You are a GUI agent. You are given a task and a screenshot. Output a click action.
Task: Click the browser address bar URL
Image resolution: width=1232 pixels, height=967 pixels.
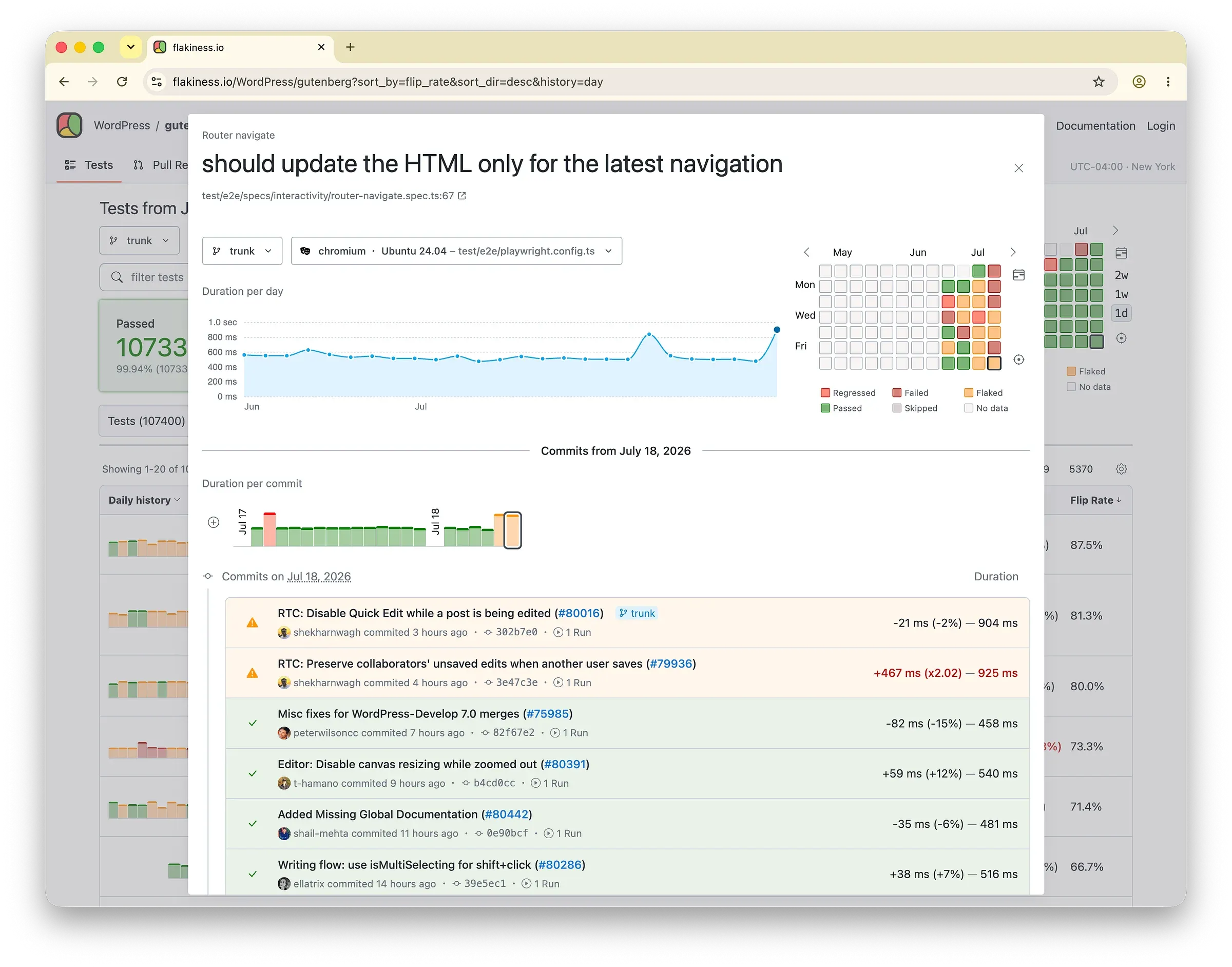[388, 82]
